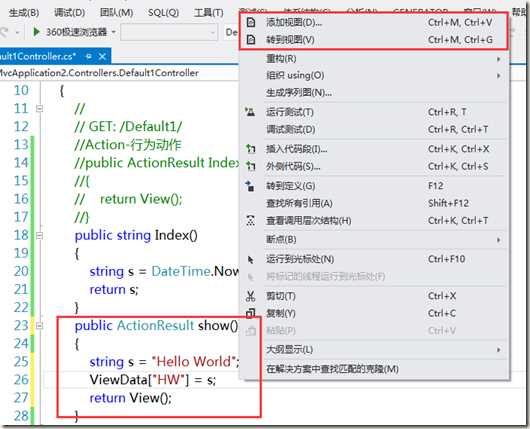This screenshot has width=530, height=429.
Task: Select 复制(Y) menu entry
Action: tap(374, 313)
